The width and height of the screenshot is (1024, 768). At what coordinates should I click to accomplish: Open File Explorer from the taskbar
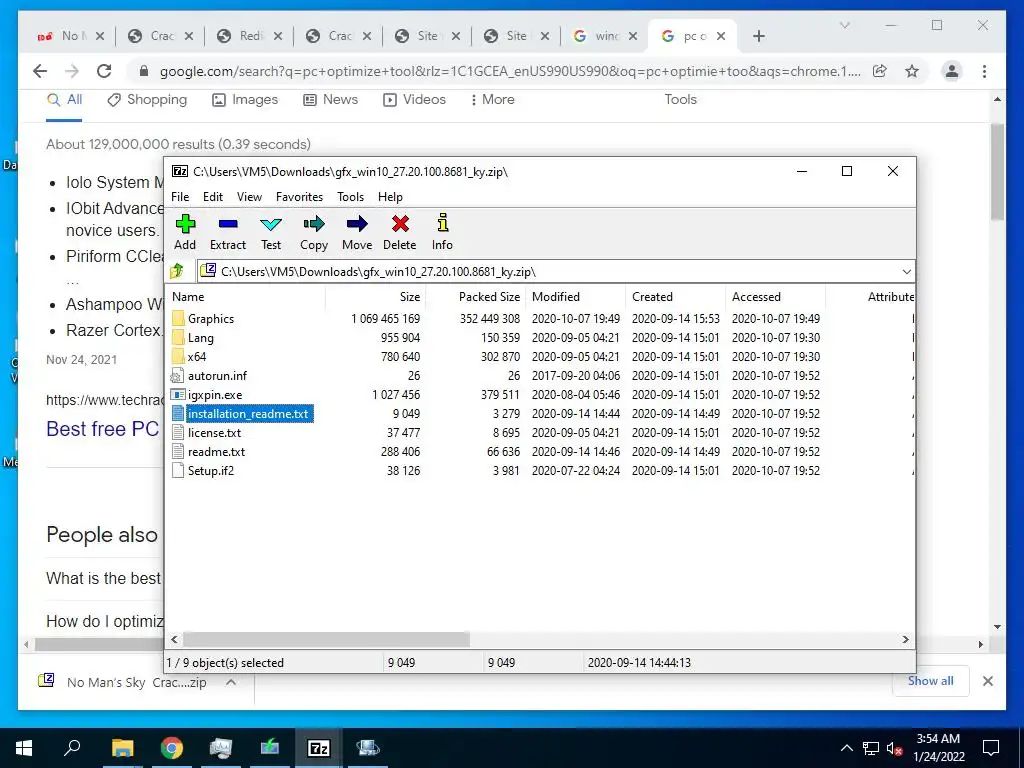pos(122,748)
